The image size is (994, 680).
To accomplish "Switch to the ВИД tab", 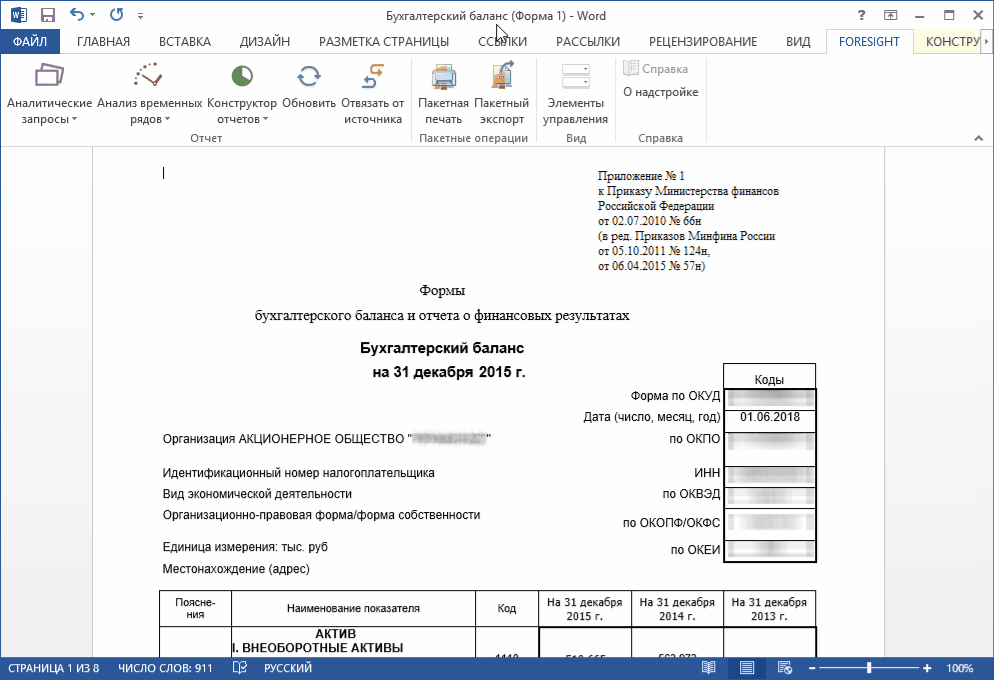I will [797, 42].
